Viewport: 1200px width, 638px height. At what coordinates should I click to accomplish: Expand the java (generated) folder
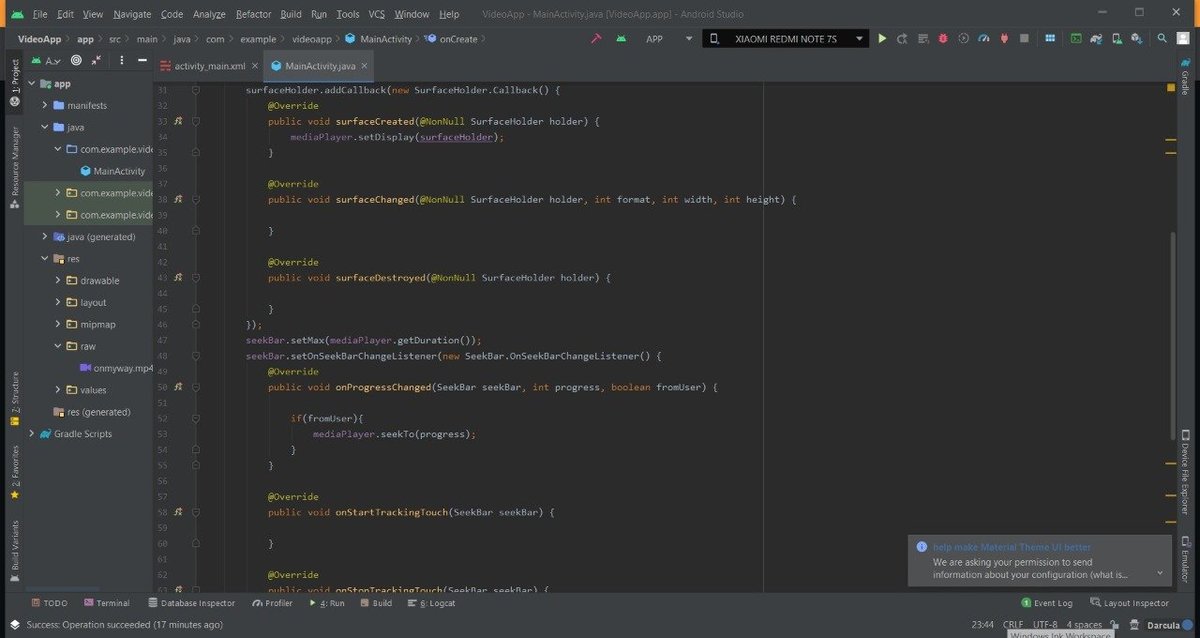[x=45, y=237]
